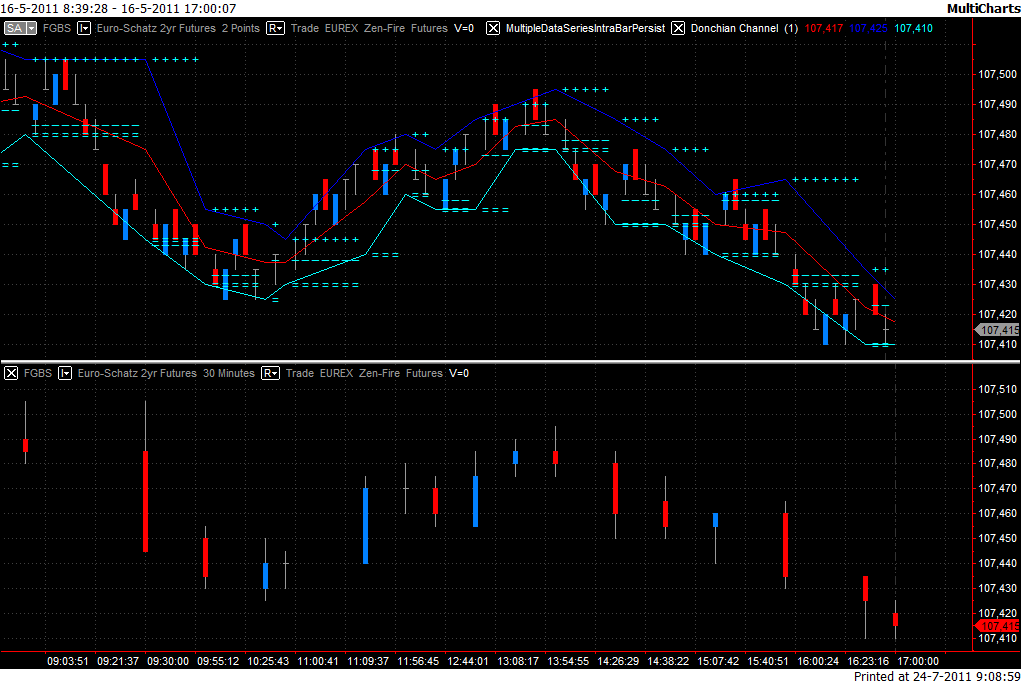Select 'Euro-Schatz 2yr Futures' label in lower pane
This screenshot has width=1021, height=684.
click(137, 373)
